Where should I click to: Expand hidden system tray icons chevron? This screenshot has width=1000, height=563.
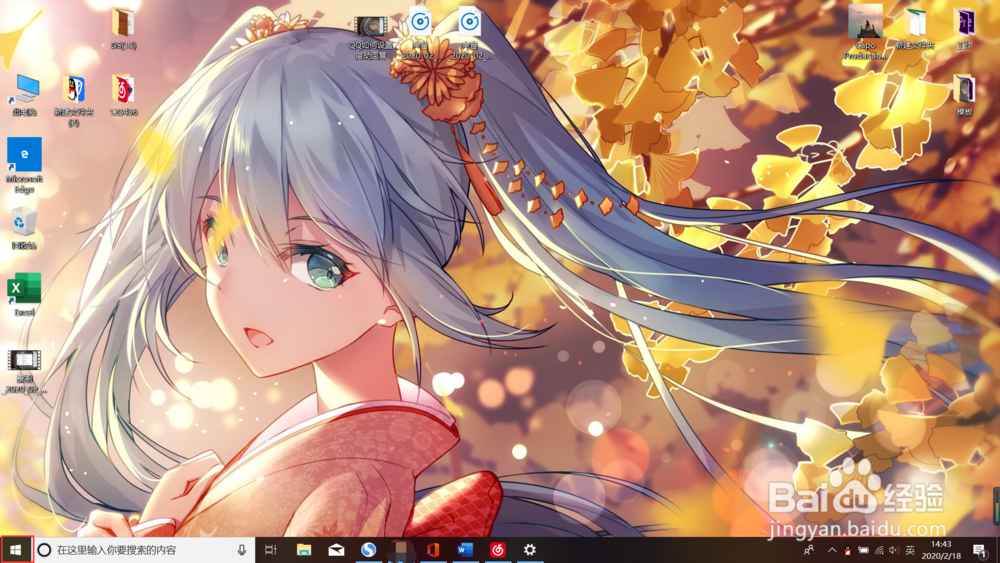(x=832, y=550)
